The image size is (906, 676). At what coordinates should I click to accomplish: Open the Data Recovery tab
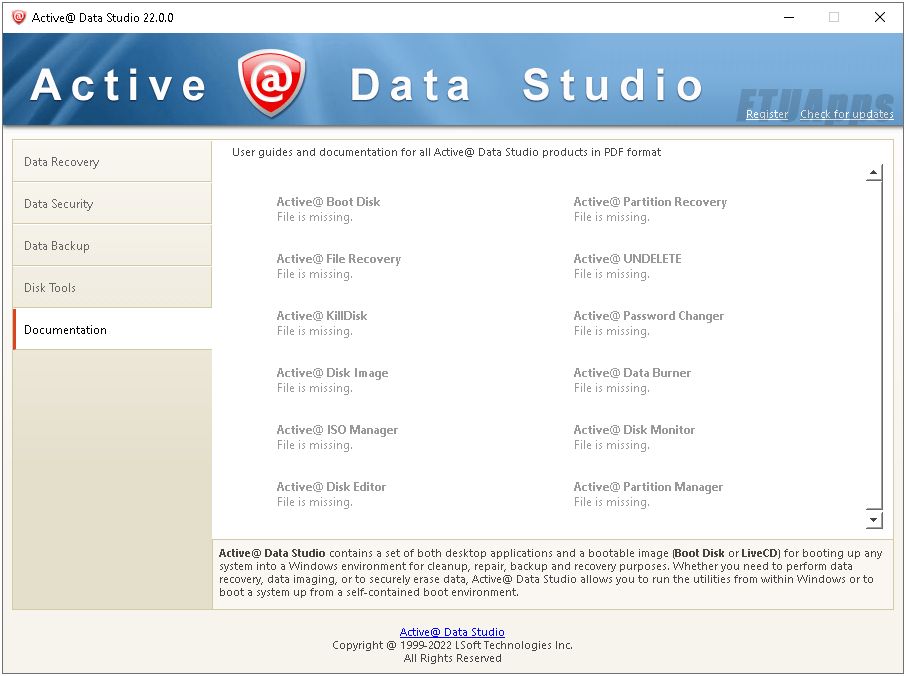pyautogui.click(x=112, y=162)
